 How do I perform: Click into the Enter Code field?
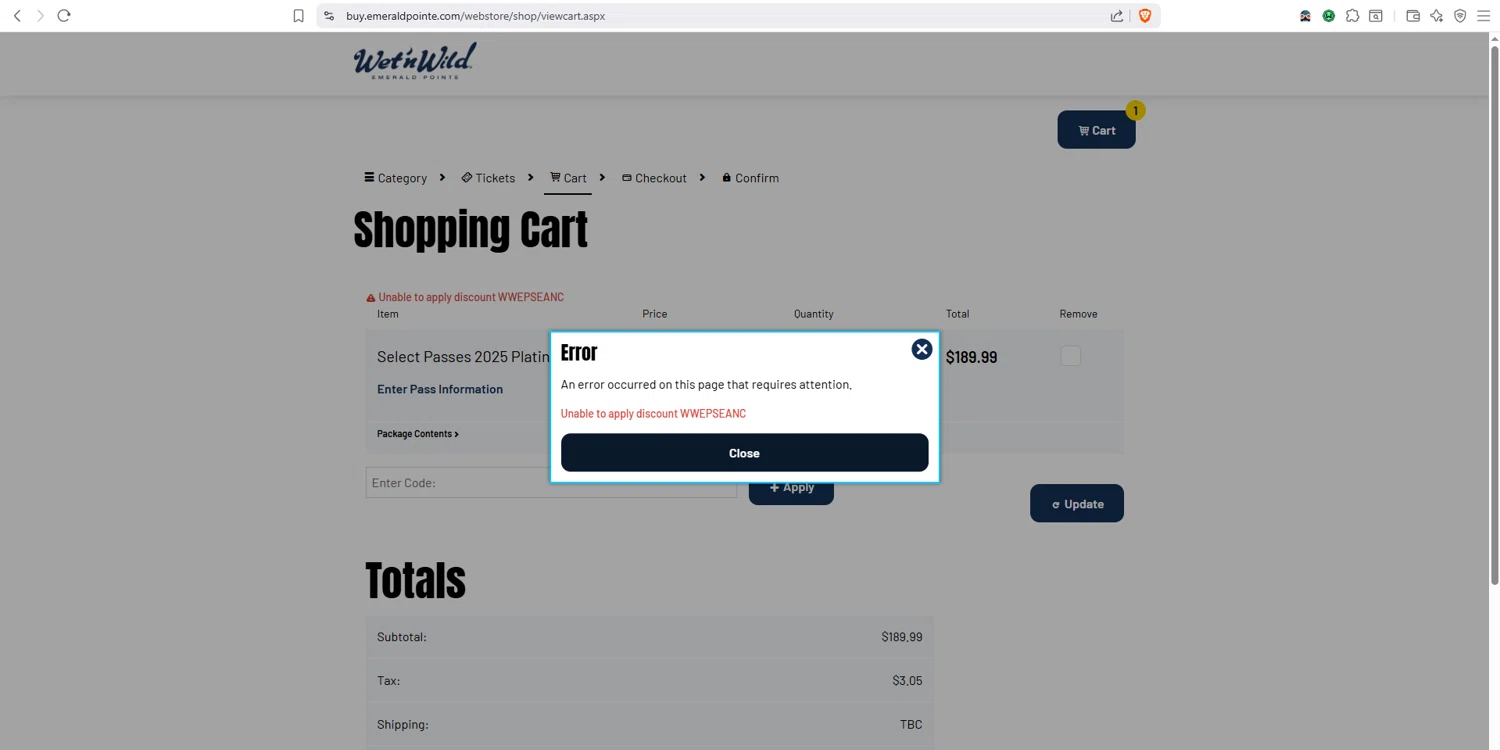tap(551, 482)
